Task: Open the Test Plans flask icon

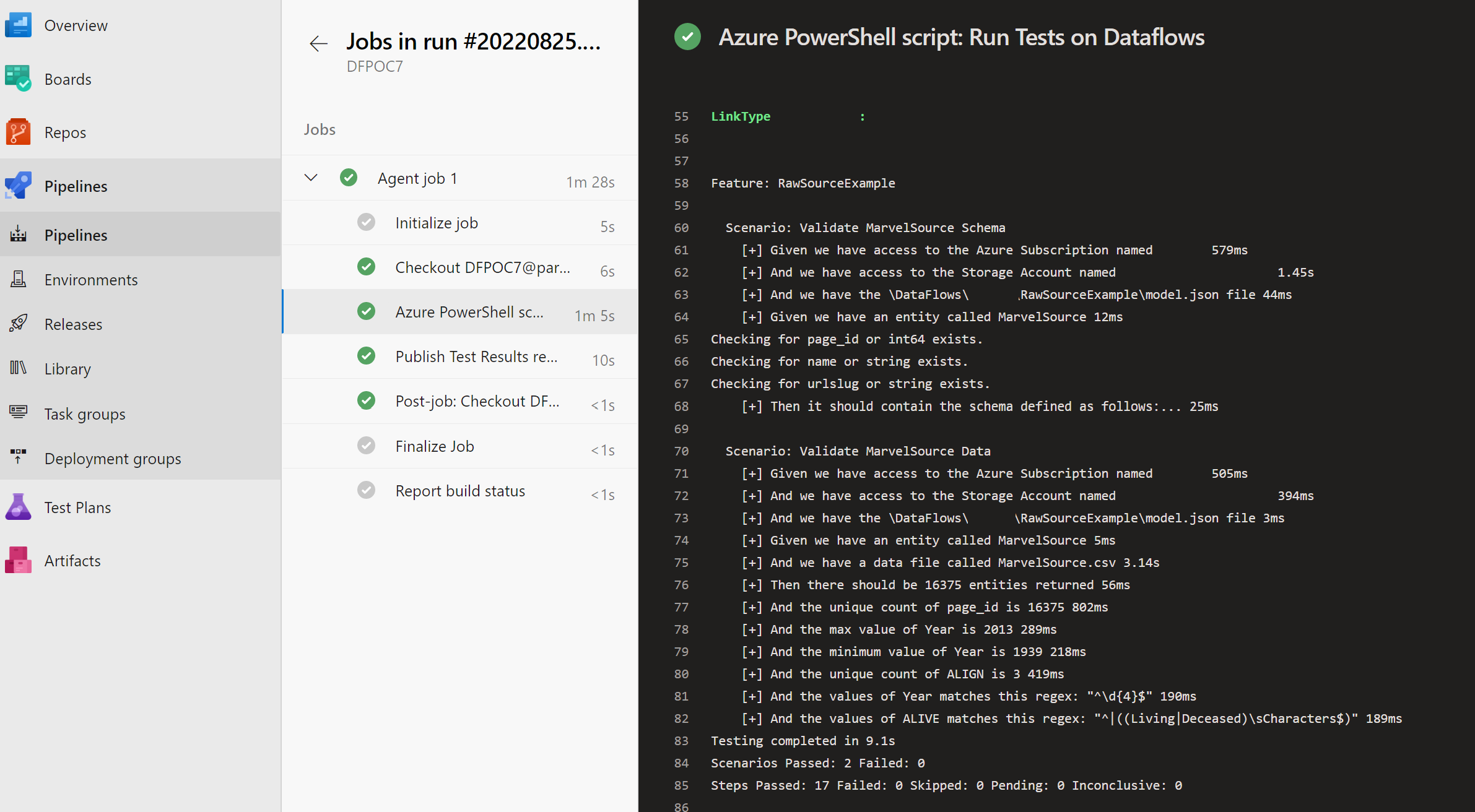Action: (18, 507)
